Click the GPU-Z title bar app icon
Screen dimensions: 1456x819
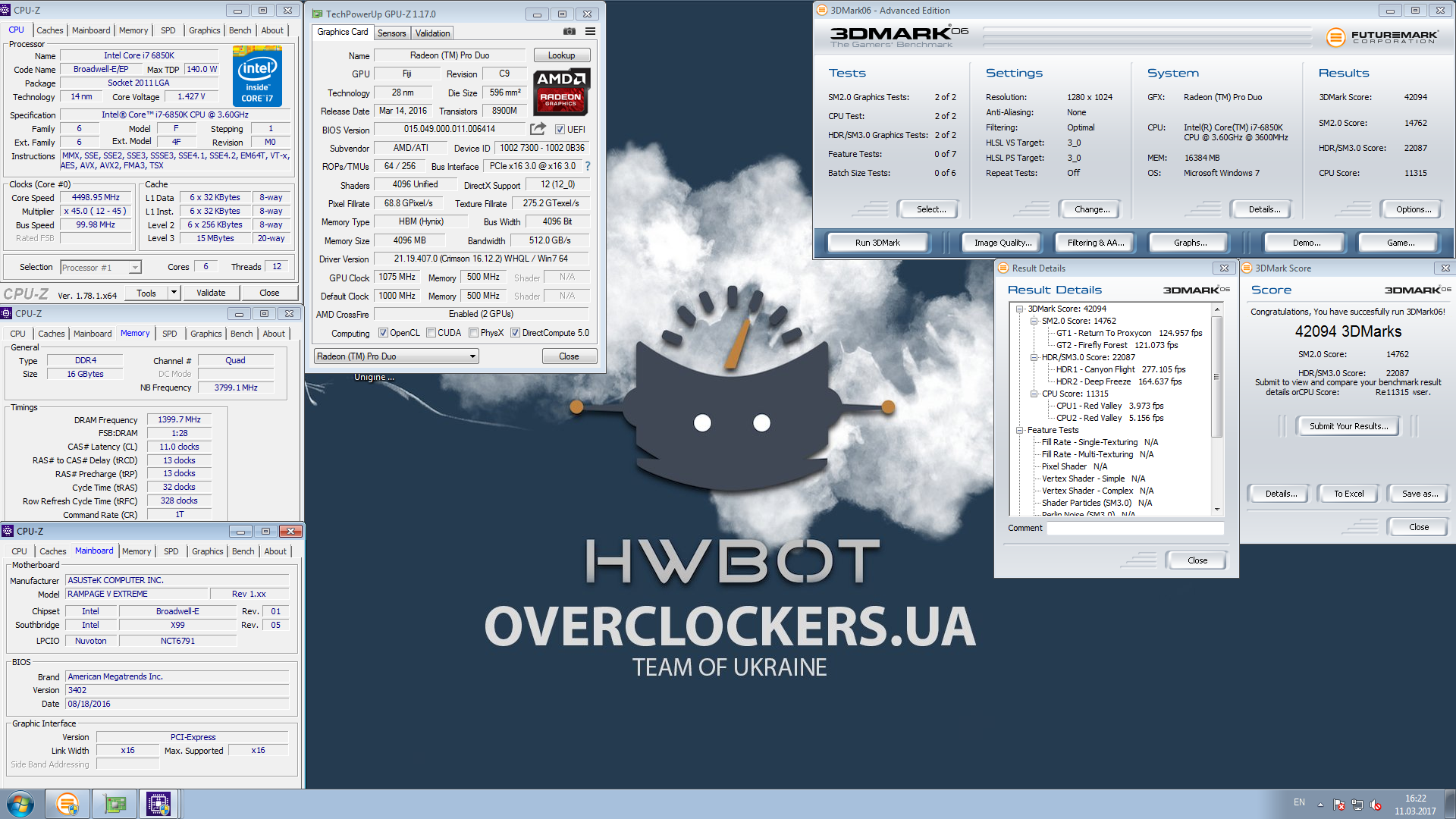[318, 14]
